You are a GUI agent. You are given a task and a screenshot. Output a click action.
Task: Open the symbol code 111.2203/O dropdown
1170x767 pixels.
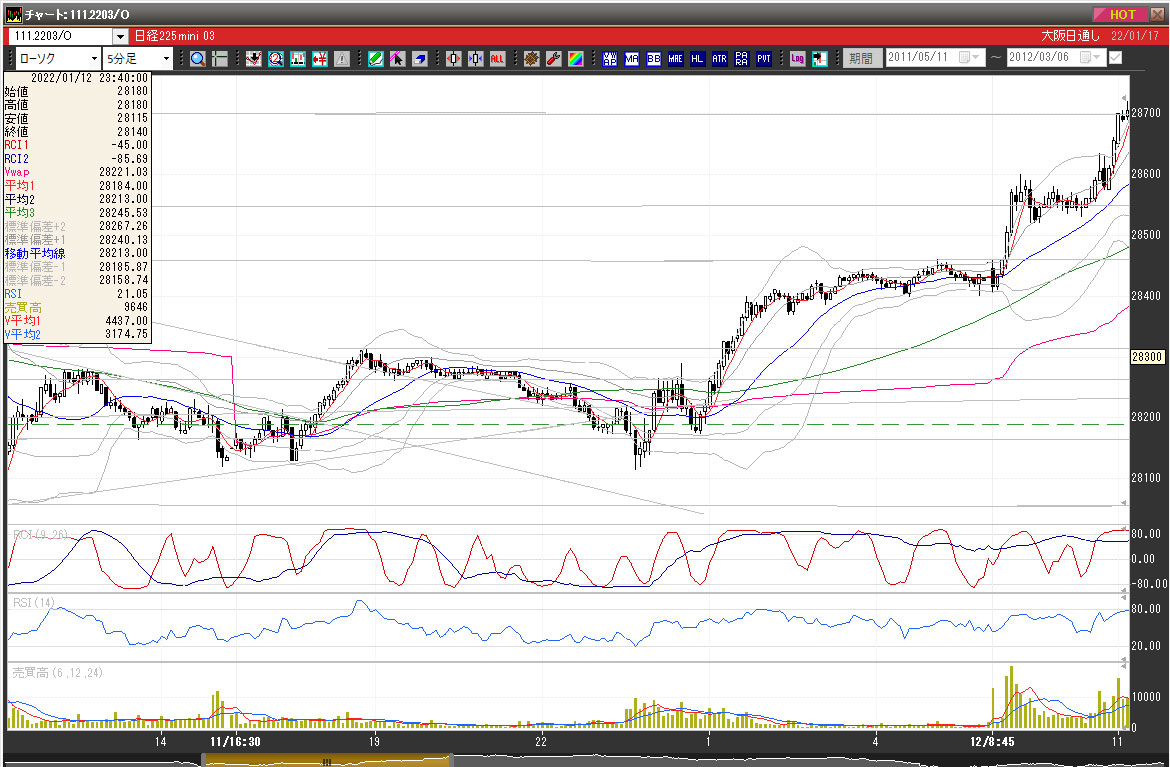[x=120, y=36]
